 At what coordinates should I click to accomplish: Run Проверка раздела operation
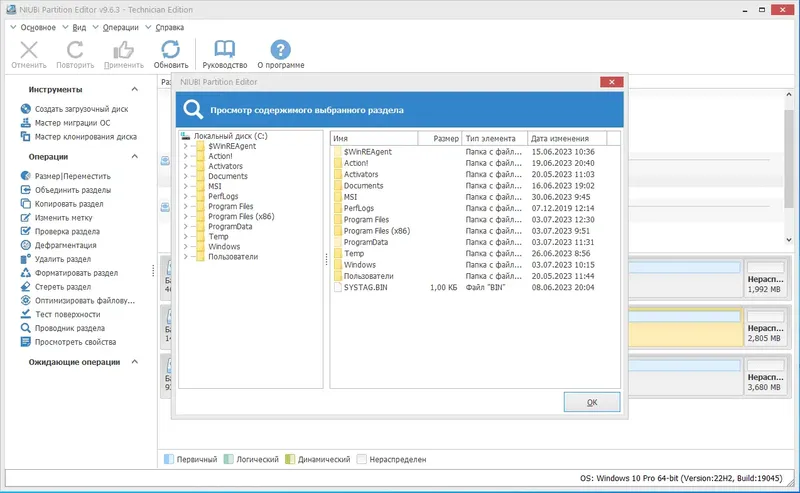click(x=60, y=231)
